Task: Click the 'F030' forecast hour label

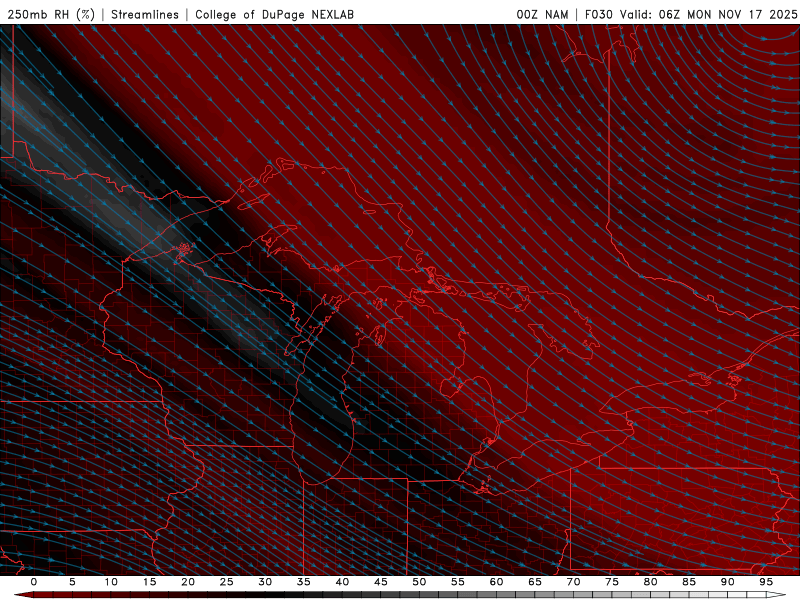Action: [x=598, y=14]
